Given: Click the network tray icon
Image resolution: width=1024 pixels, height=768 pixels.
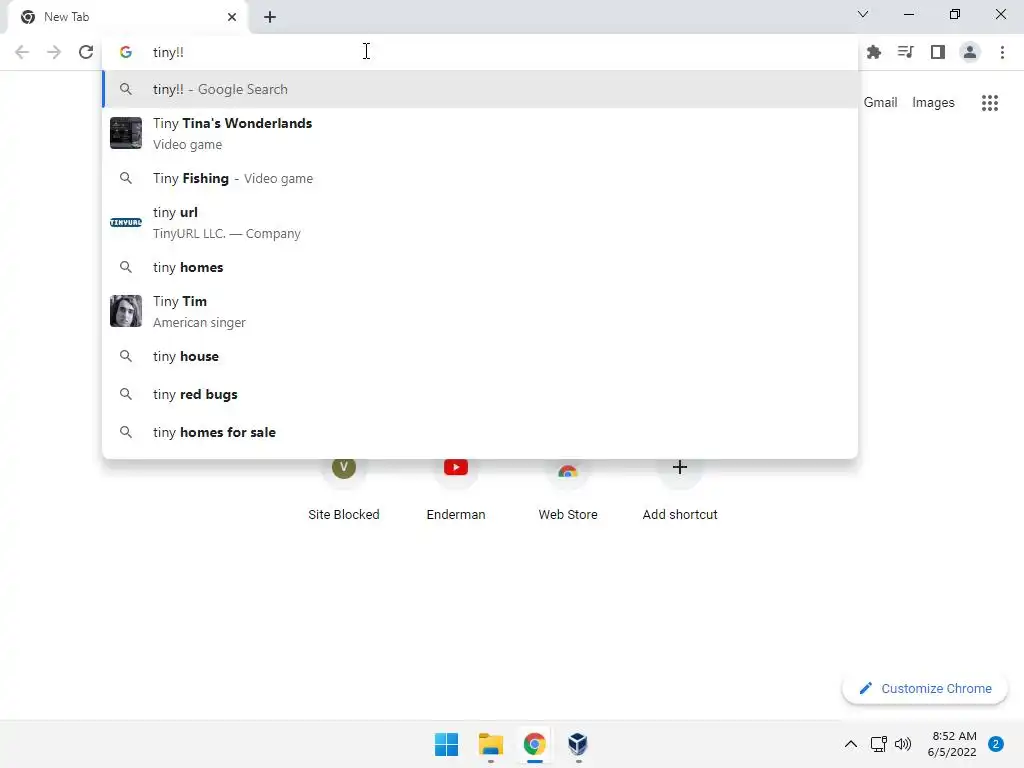Looking at the screenshot, I should (x=878, y=744).
